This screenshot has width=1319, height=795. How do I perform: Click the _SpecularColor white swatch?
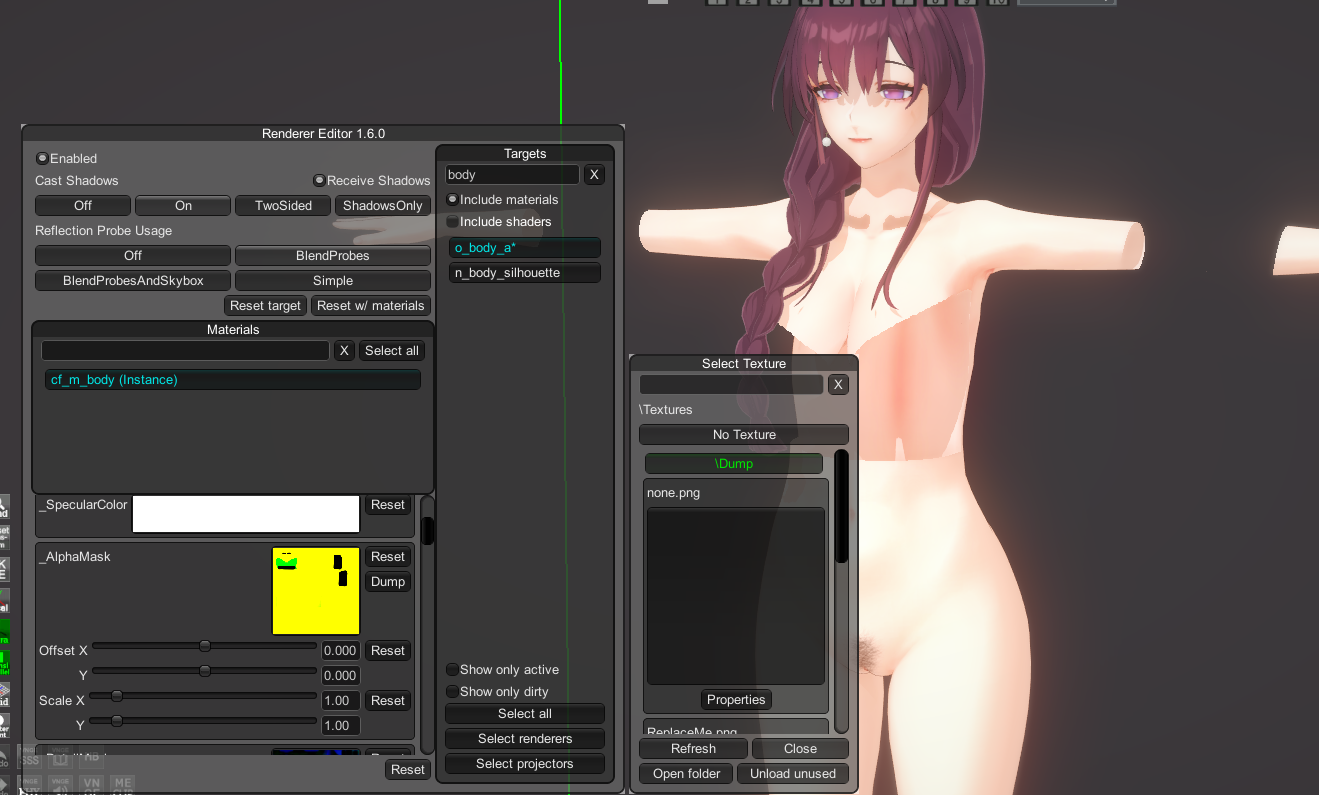pyautogui.click(x=245, y=514)
